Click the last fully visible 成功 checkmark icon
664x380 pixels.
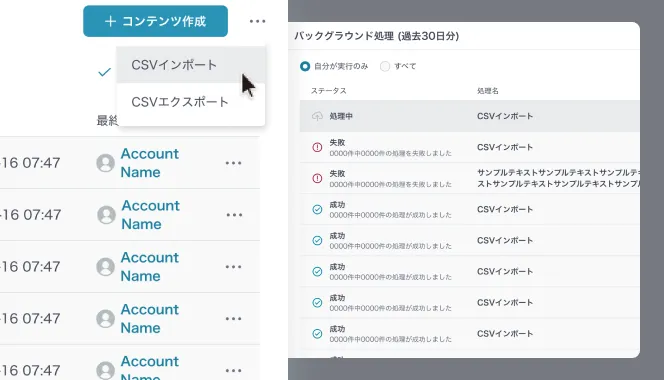pyautogui.click(x=317, y=333)
